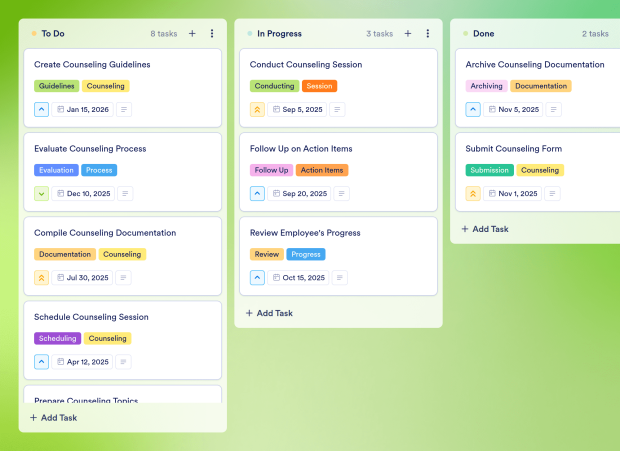The height and width of the screenshot is (451, 620).
Task: Click Add Task at bottom of To Do
Action: point(53,417)
